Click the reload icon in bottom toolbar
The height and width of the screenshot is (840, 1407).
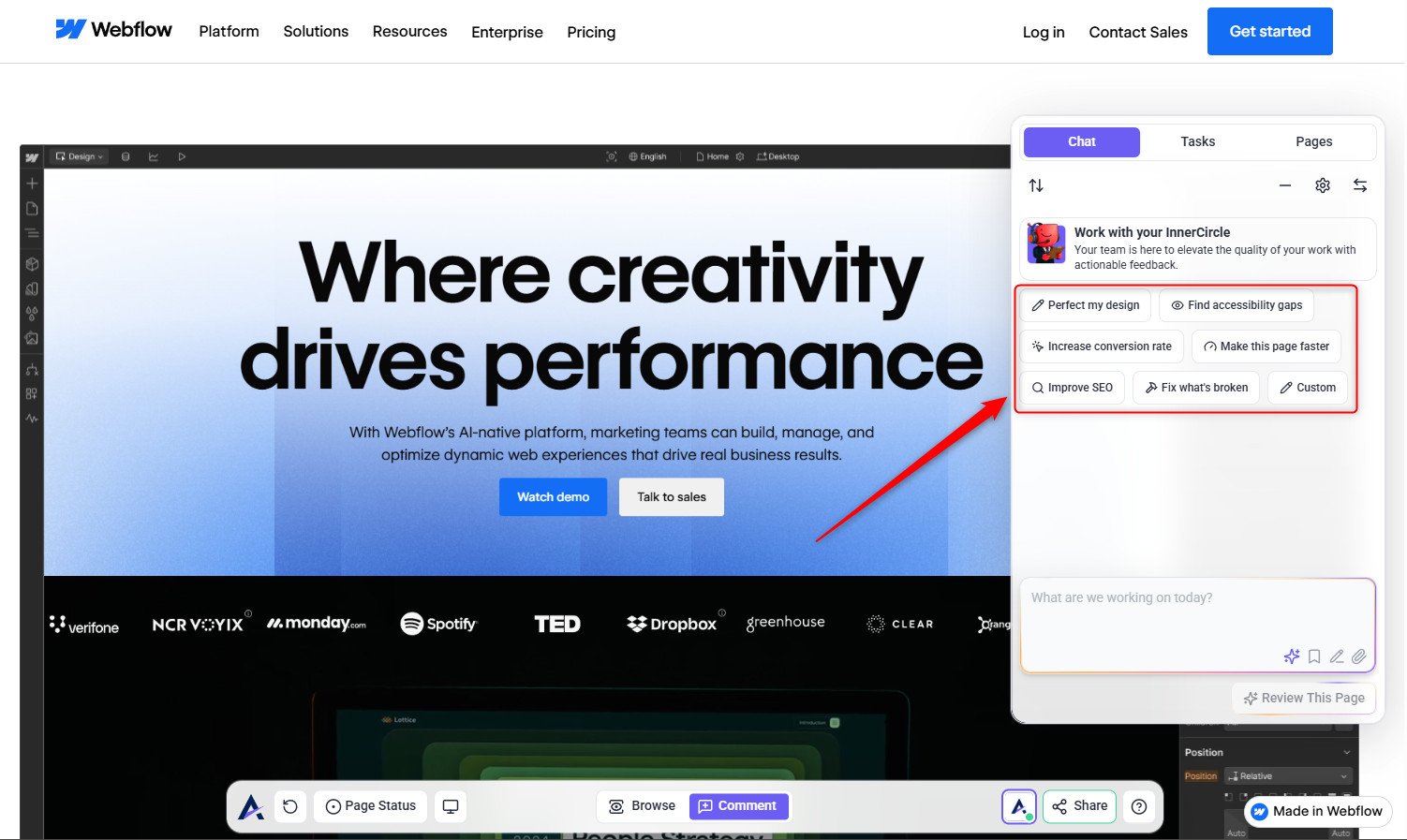pyautogui.click(x=290, y=806)
